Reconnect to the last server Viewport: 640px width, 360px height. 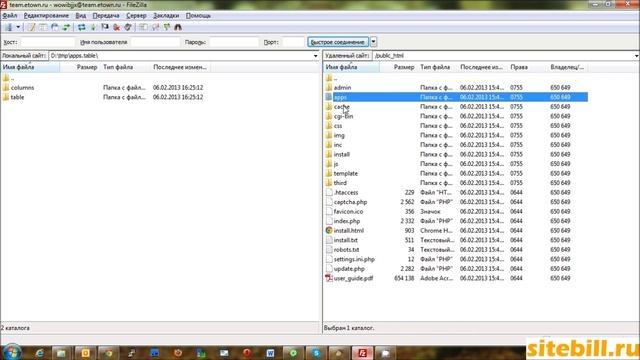coord(128,27)
